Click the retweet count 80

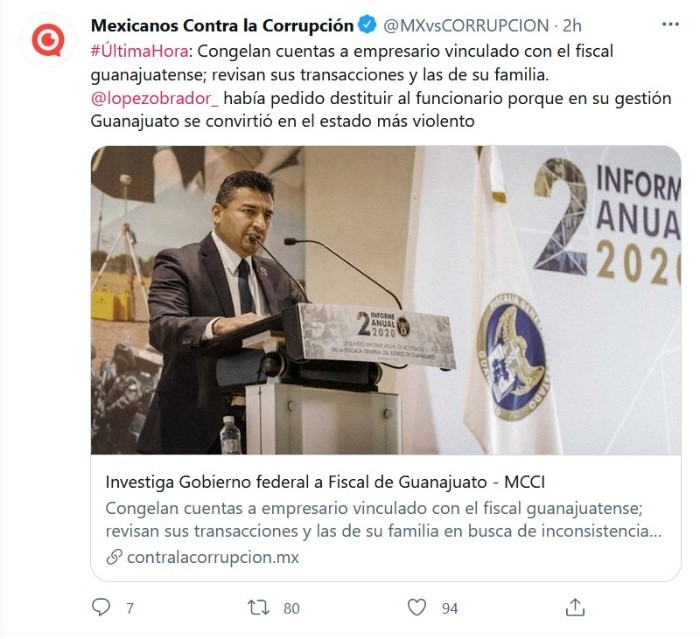pyautogui.click(x=292, y=608)
